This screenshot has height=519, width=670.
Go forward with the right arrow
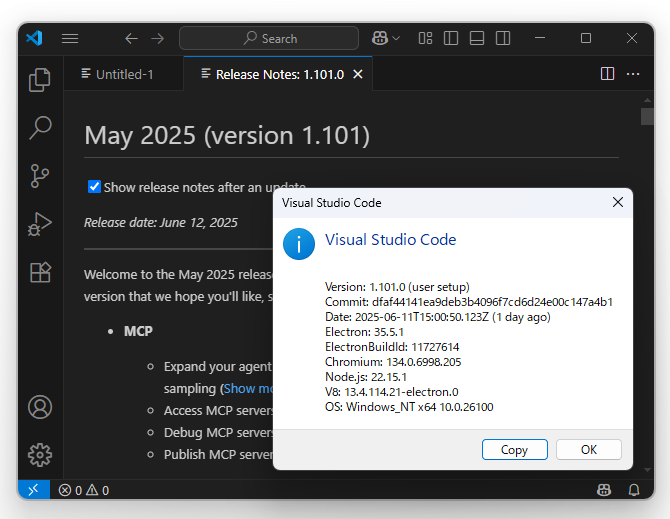click(158, 39)
